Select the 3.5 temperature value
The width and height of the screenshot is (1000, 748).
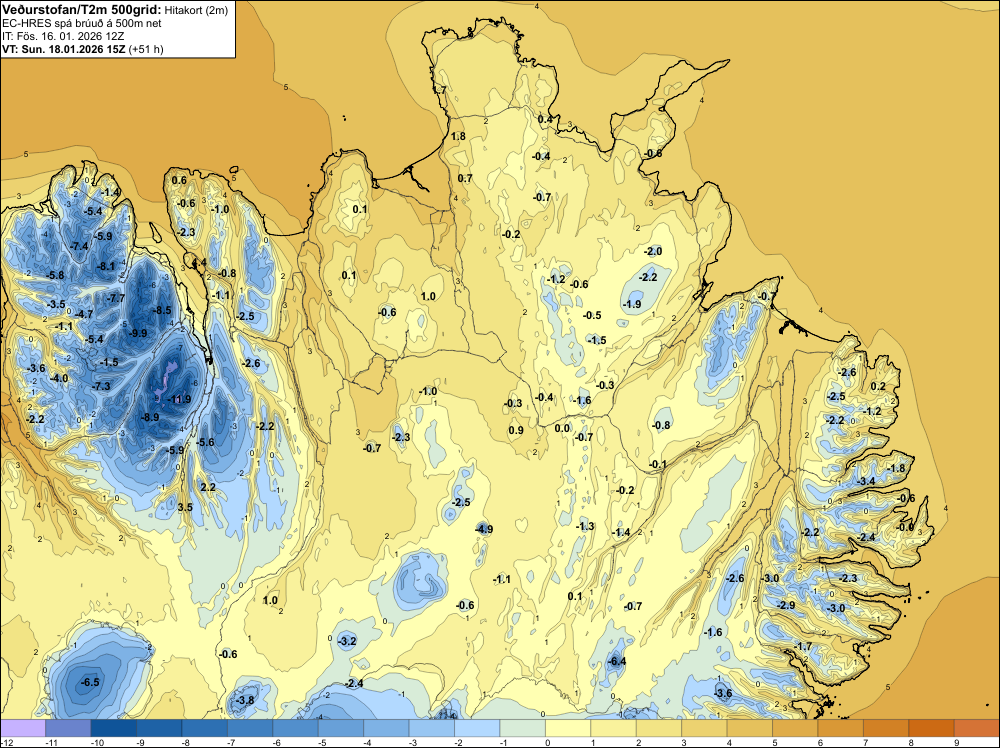coord(185,508)
